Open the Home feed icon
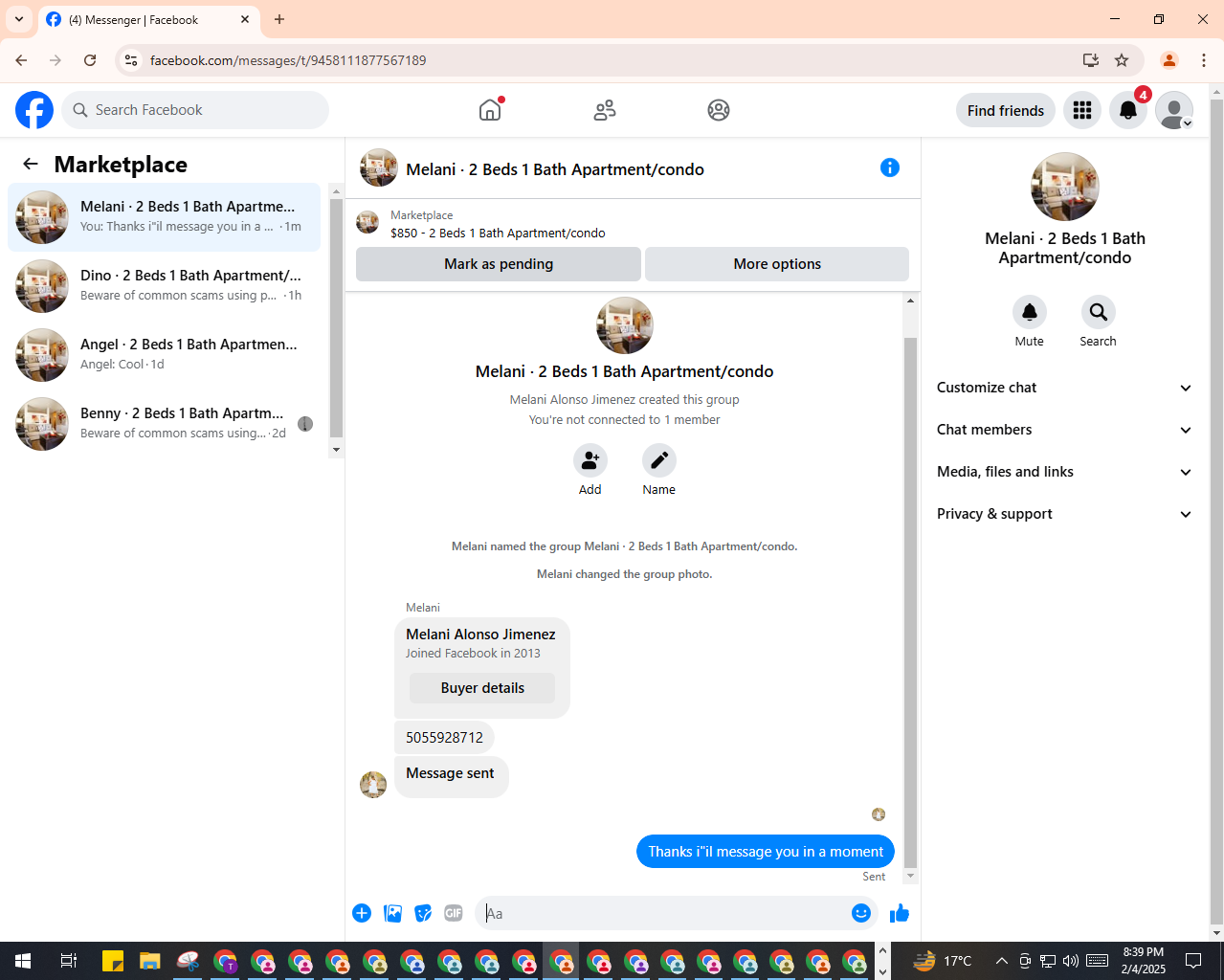The height and width of the screenshot is (980, 1224). [490, 110]
